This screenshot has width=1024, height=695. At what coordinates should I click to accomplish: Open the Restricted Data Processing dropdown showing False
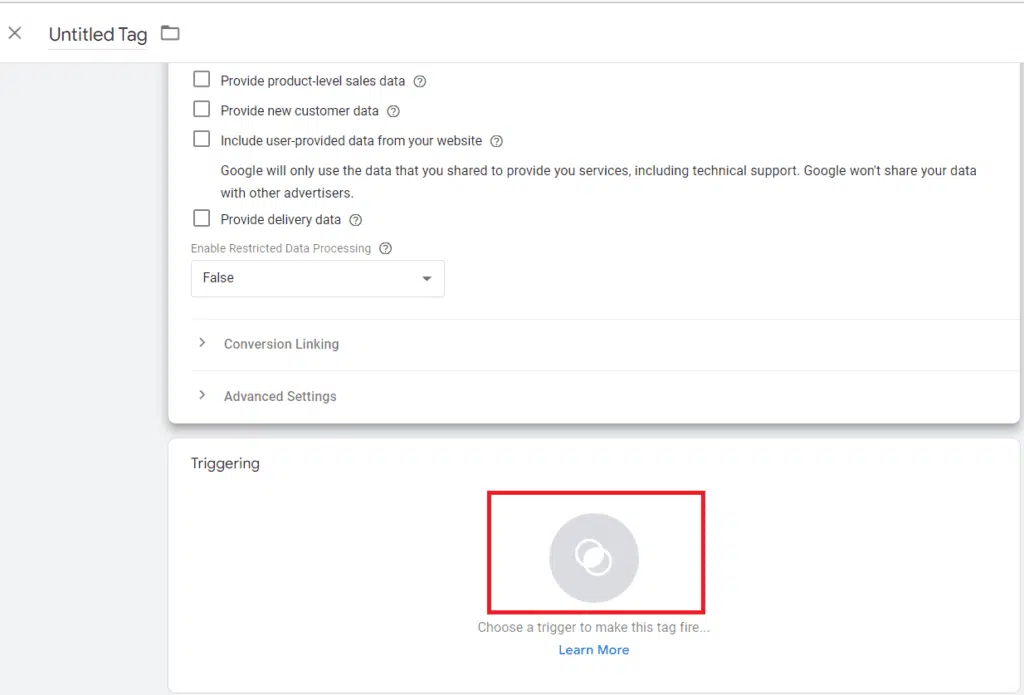[x=317, y=278]
